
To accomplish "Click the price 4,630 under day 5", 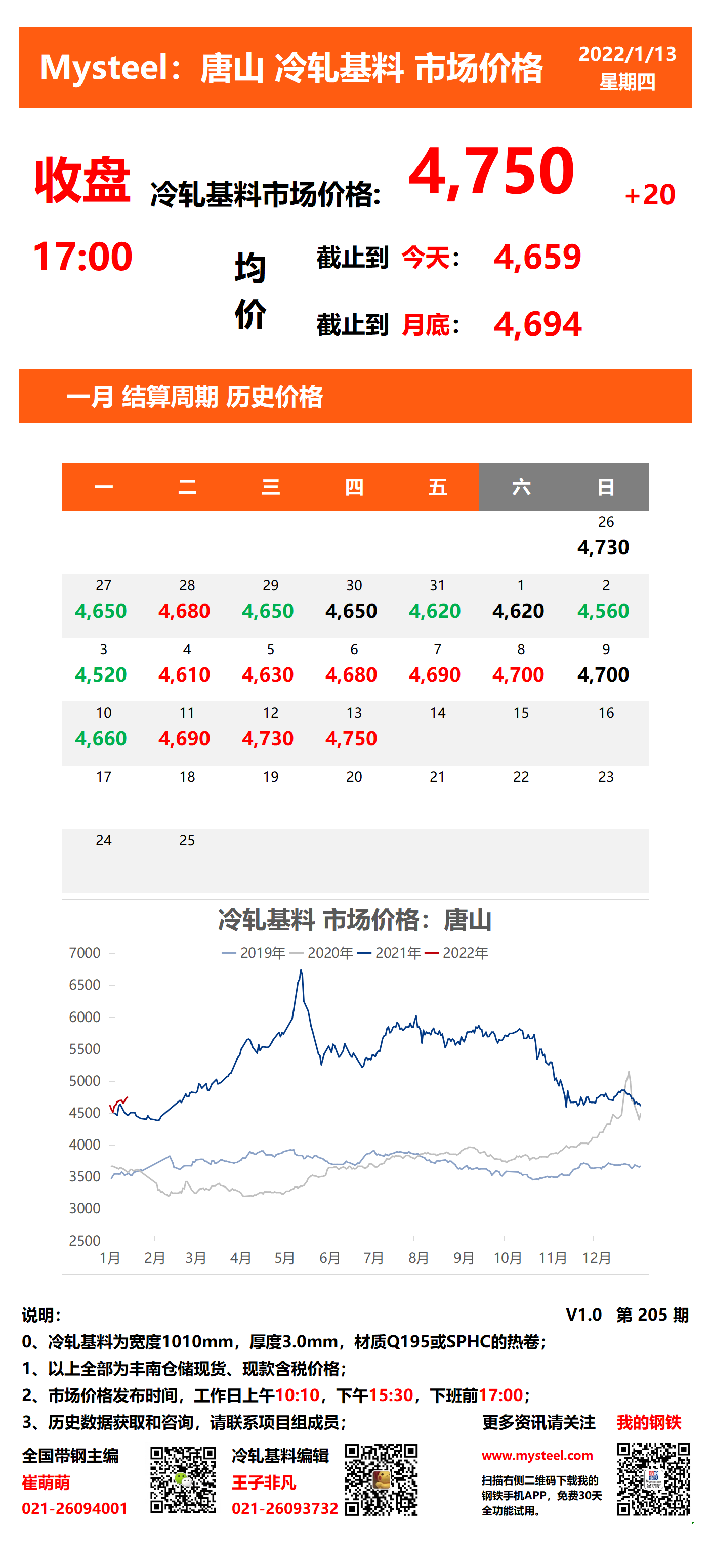I will pyautogui.click(x=268, y=674).
